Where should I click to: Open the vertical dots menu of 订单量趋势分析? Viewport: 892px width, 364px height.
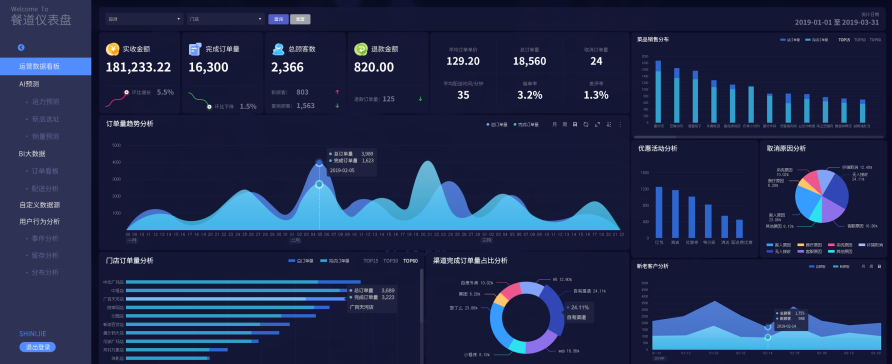[620, 124]
